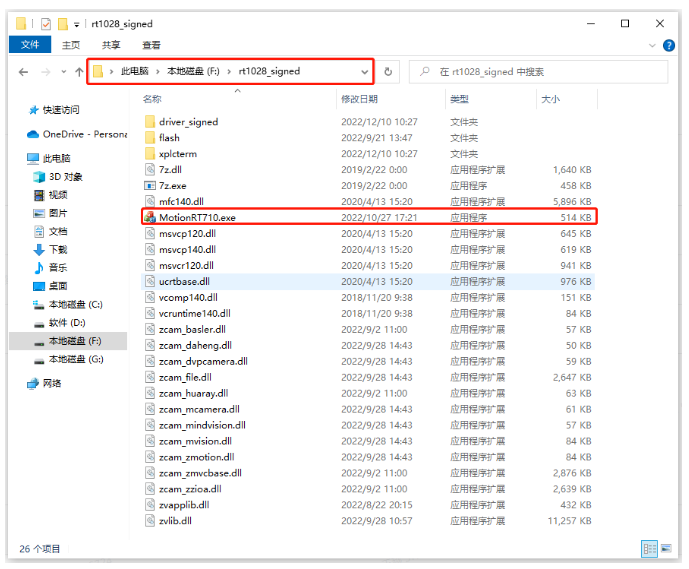The width and height of the screenshot is (689, 569).
Task: Select the msvcr120.dll file icon
Action: 150,265
